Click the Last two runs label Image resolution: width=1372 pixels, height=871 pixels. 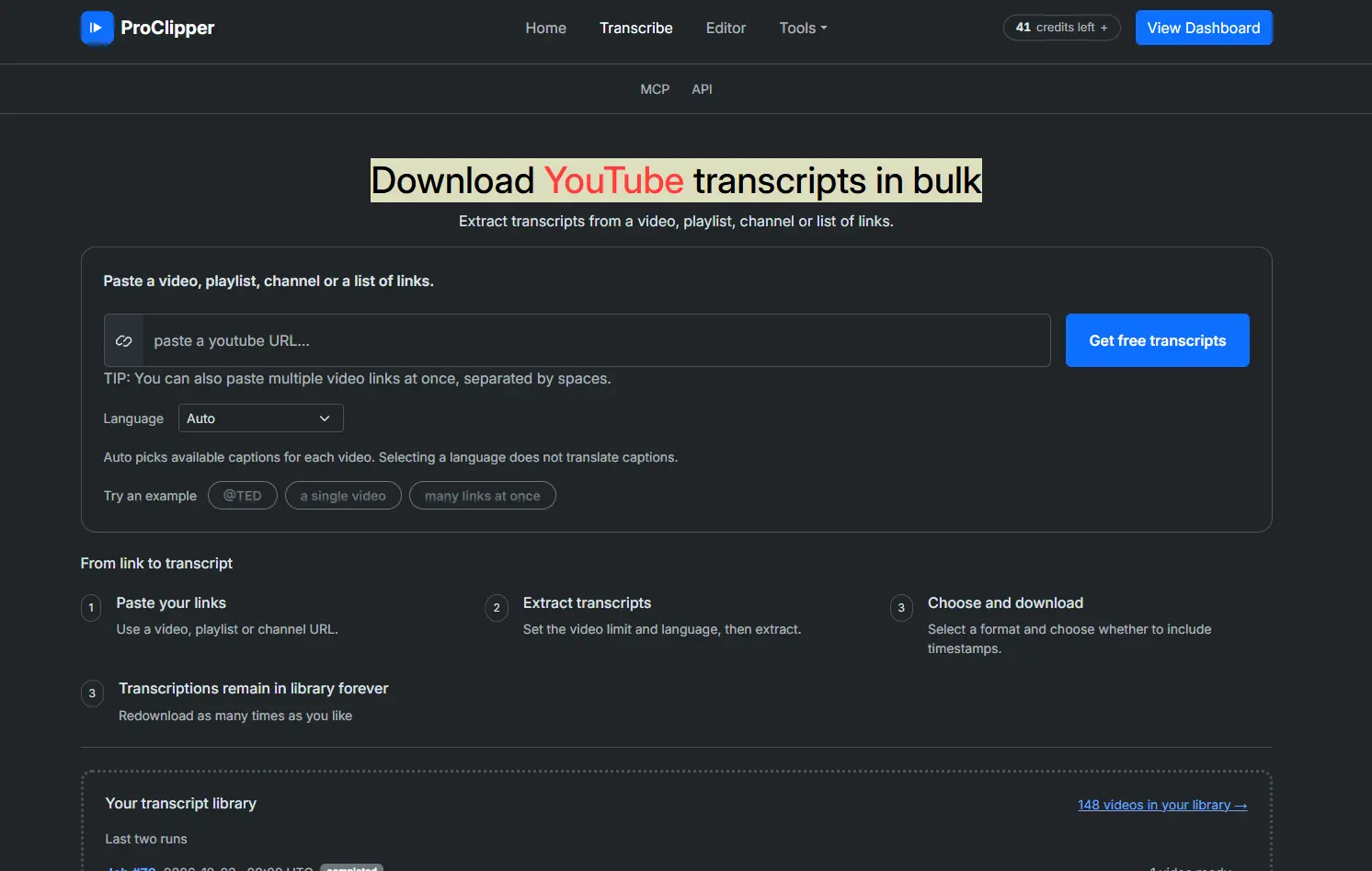tap(146, 839)
